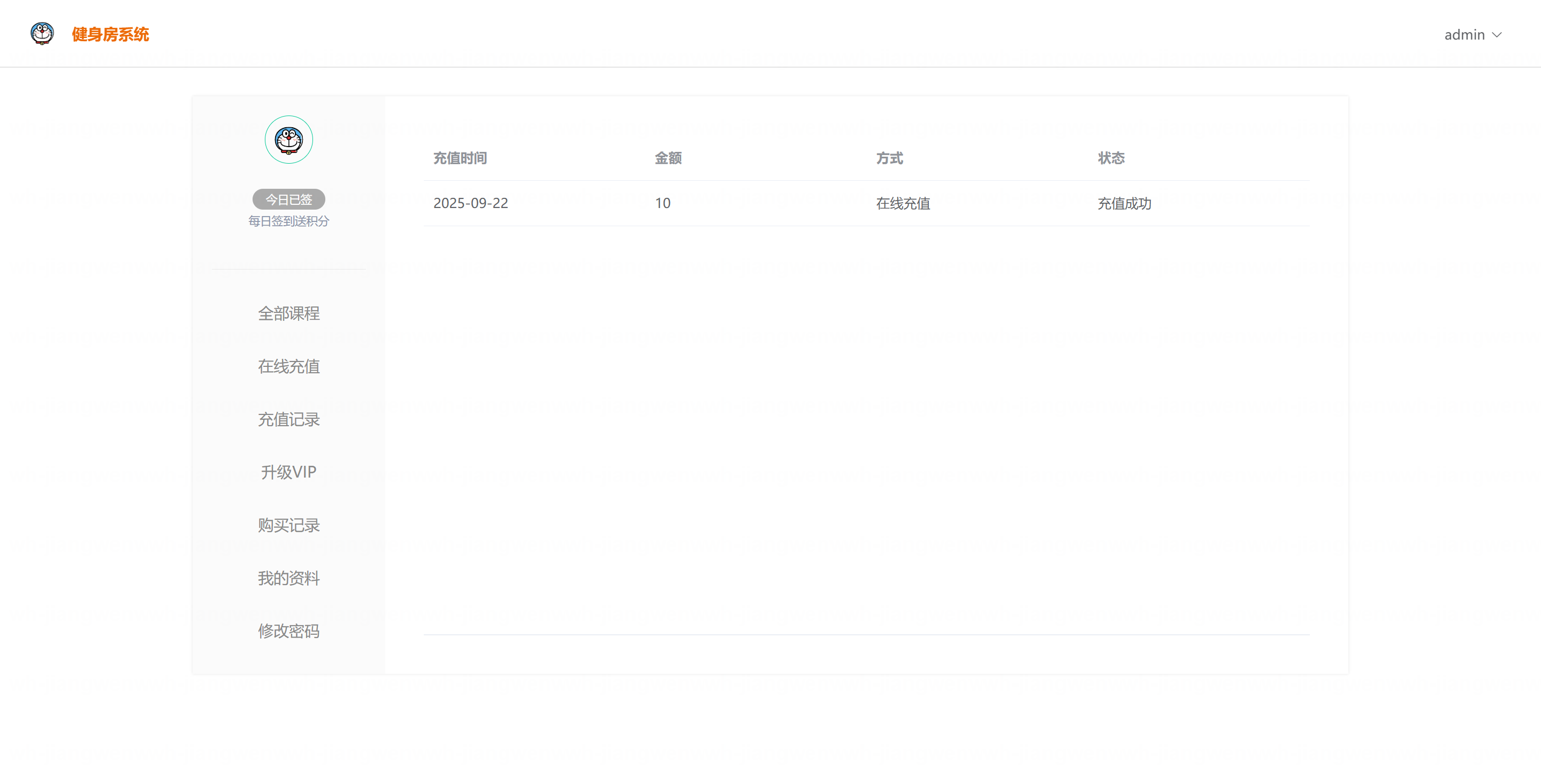Click the 充值成功 status cell
1541x784 pixels.
pos(1124,203)
